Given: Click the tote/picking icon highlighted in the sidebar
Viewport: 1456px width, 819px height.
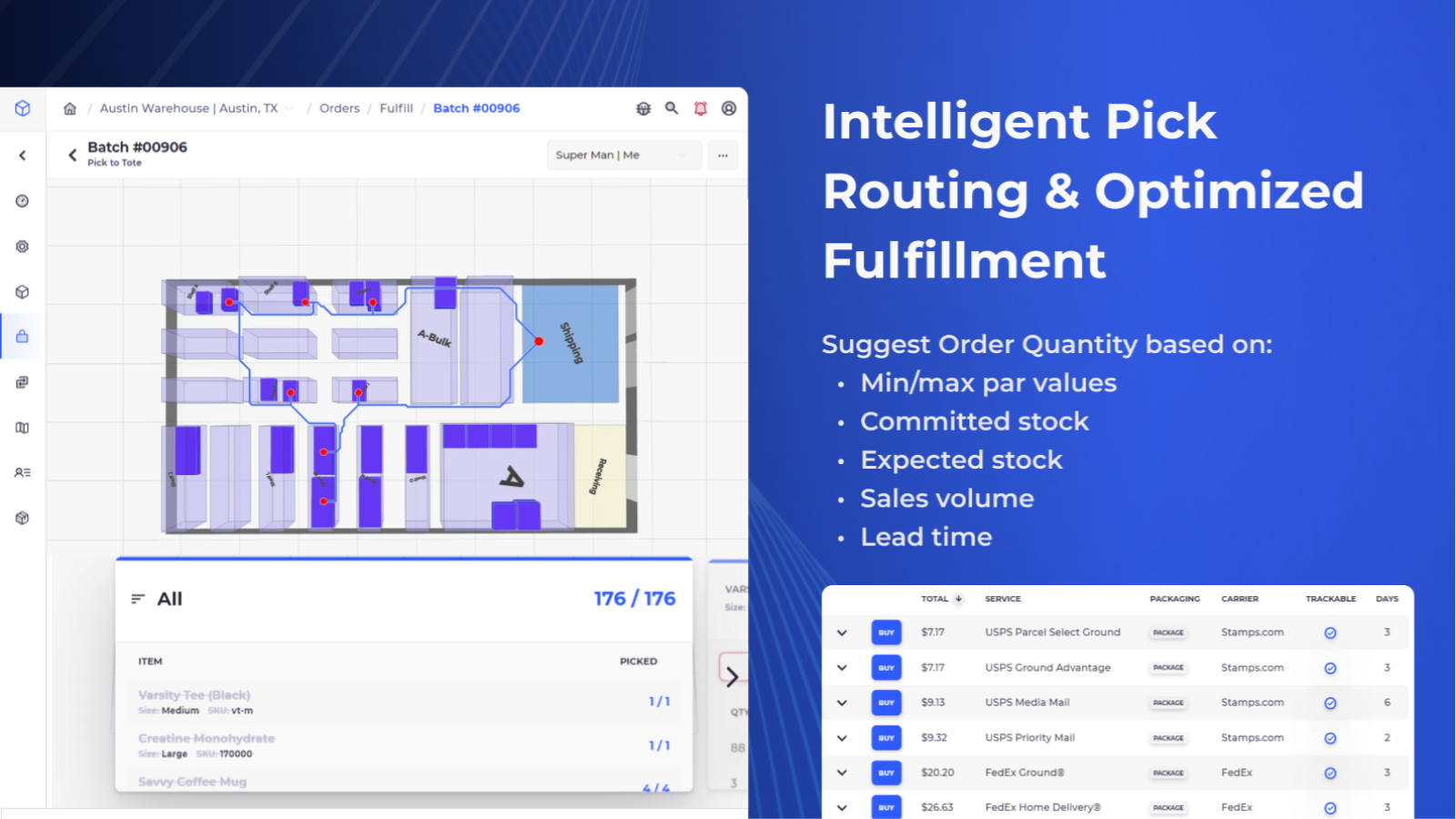Looking at the screenshot, I should [x=23, y=336].
